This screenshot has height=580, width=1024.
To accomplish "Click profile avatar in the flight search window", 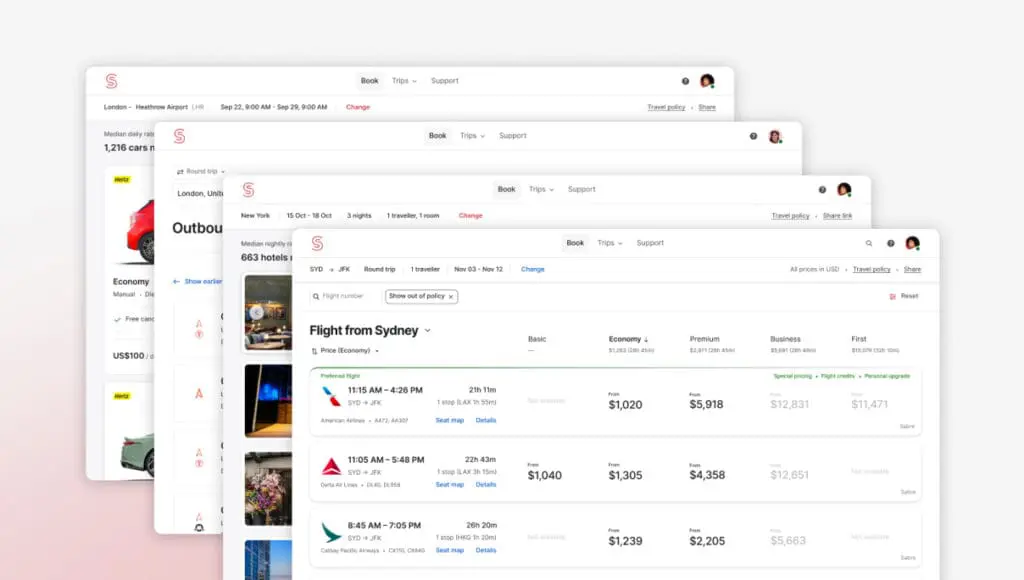I will 912,243.
